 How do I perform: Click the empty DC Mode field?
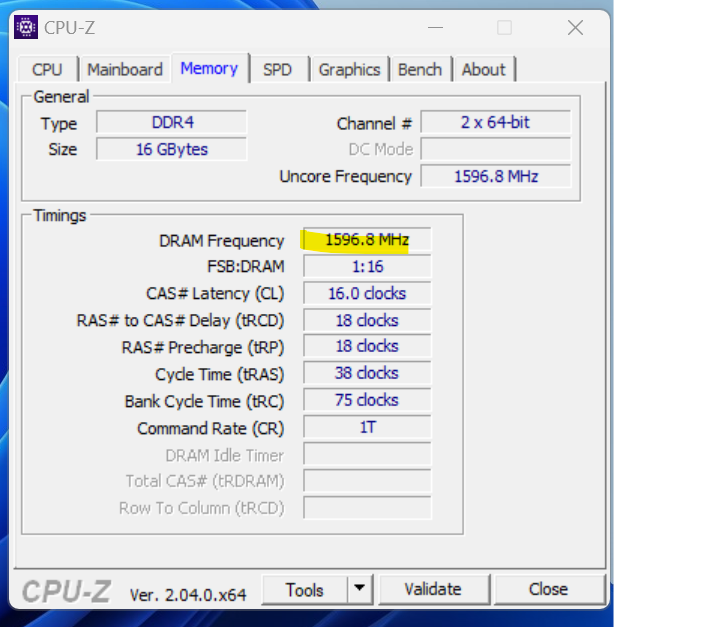point(495,149)
